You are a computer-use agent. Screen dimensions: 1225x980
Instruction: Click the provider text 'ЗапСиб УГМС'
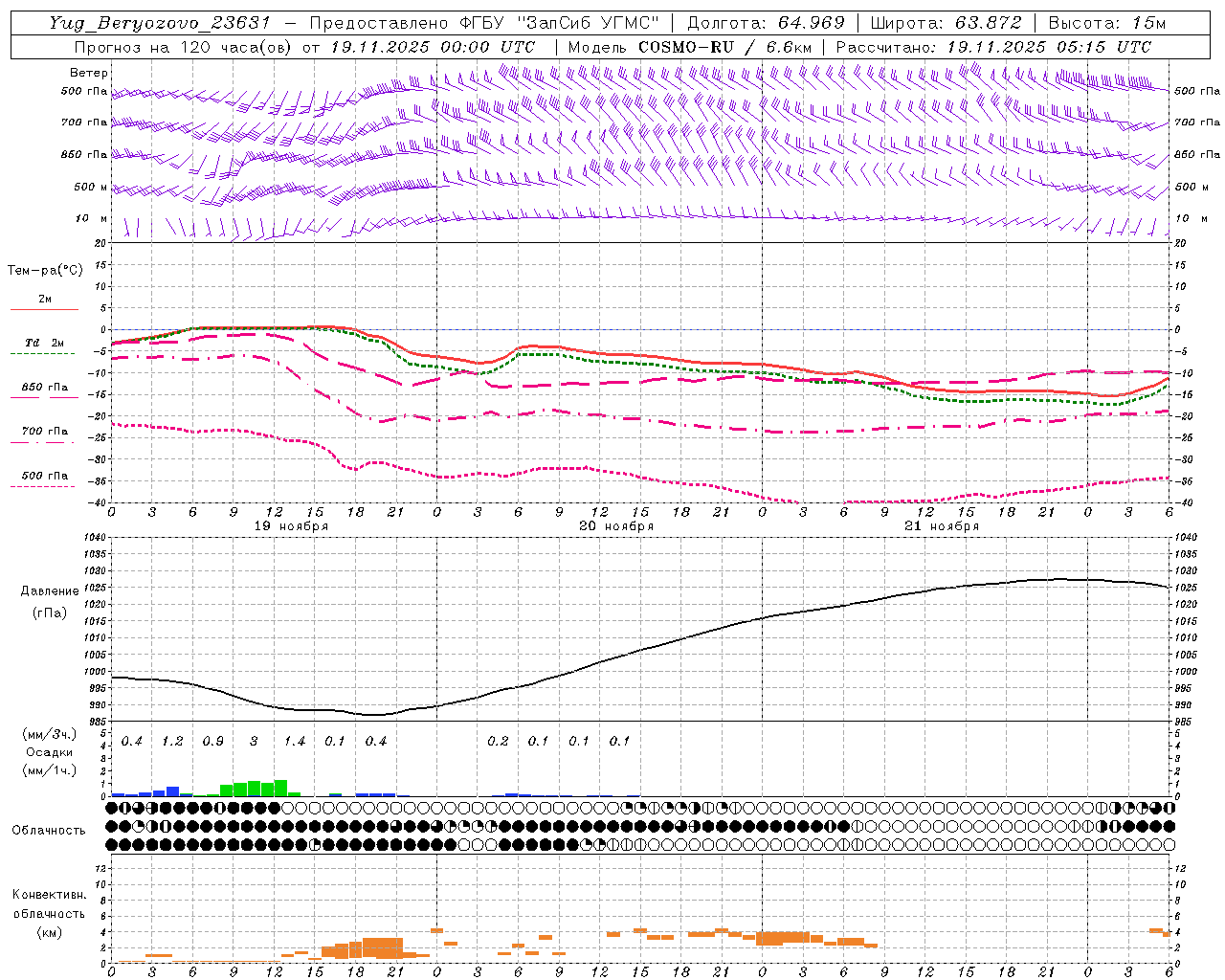tap(589, 23)
